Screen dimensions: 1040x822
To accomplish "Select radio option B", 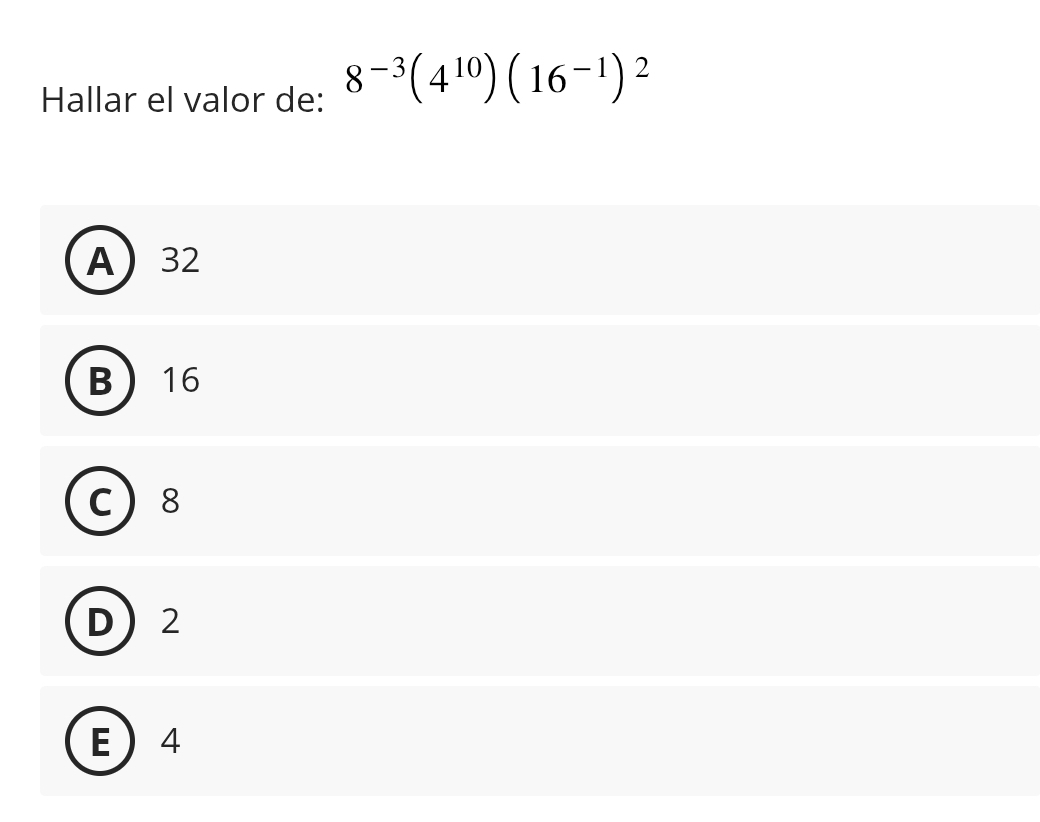I will click(x=100, y=381).
